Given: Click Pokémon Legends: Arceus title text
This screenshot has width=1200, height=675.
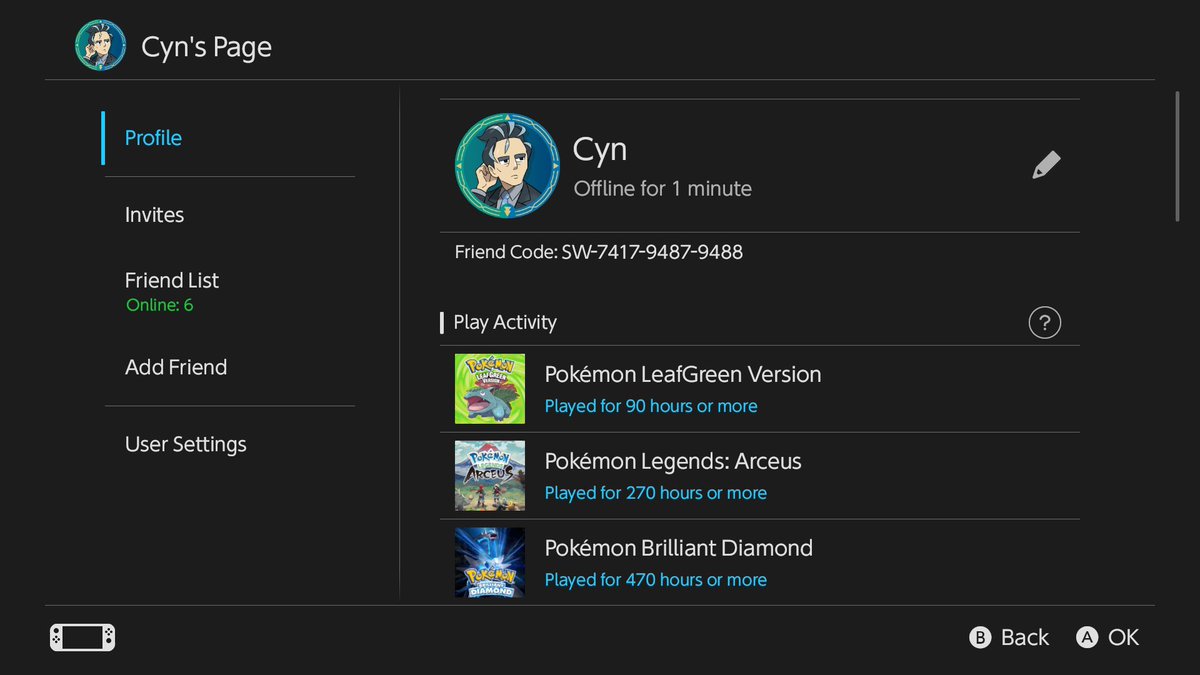Looking at the screenshot, I should click(x=673, y=461).
